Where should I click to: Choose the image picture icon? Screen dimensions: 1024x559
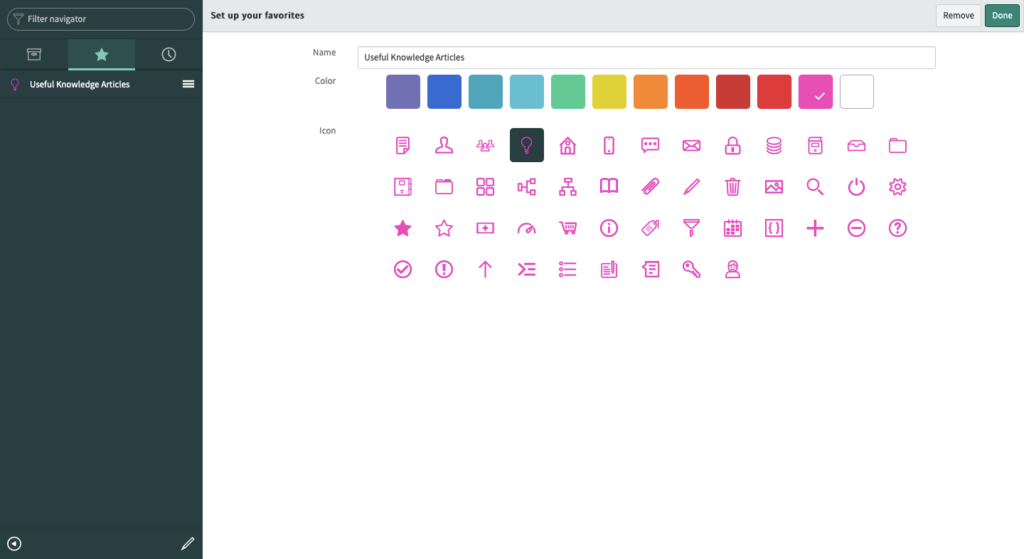(774, 187)
